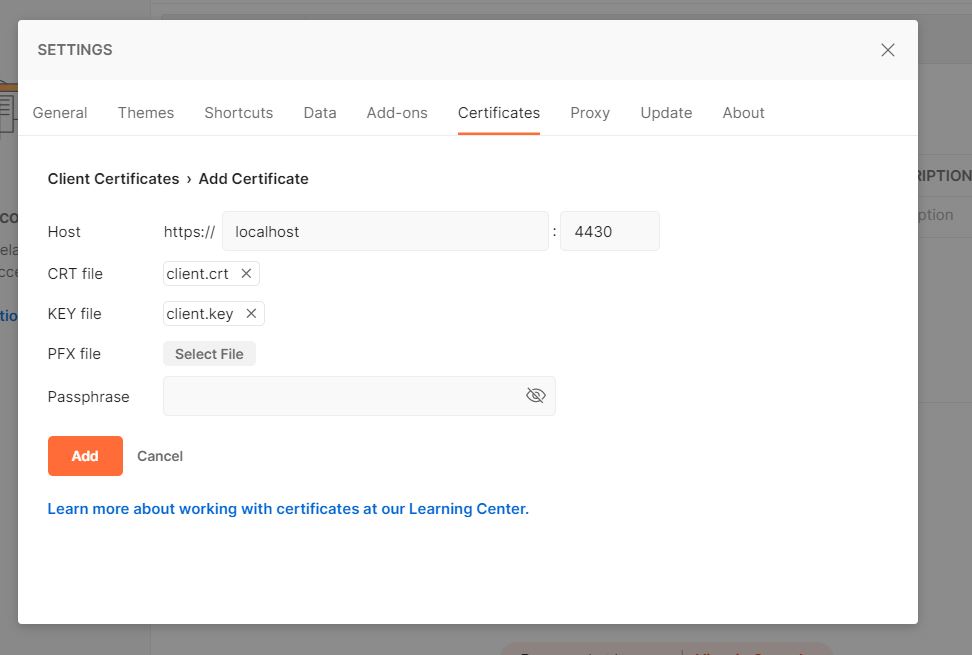The image size is (972, 655).
Task: View the Add-ons tab
Action: click(x=396, y=113)
